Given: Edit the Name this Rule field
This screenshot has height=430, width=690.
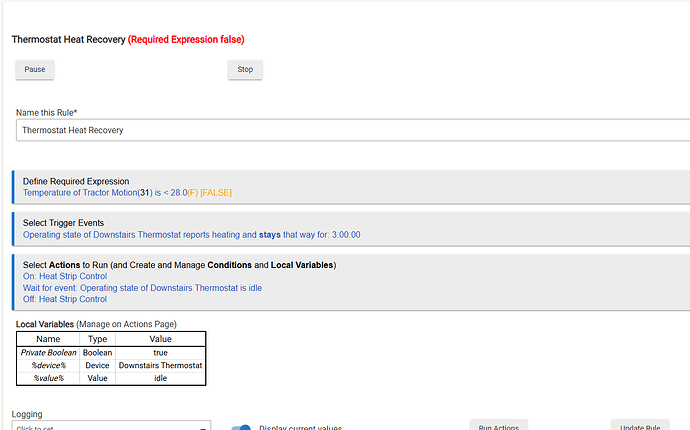Looking at the screenshot, I should pyautogui.click(x=353, y=130).
